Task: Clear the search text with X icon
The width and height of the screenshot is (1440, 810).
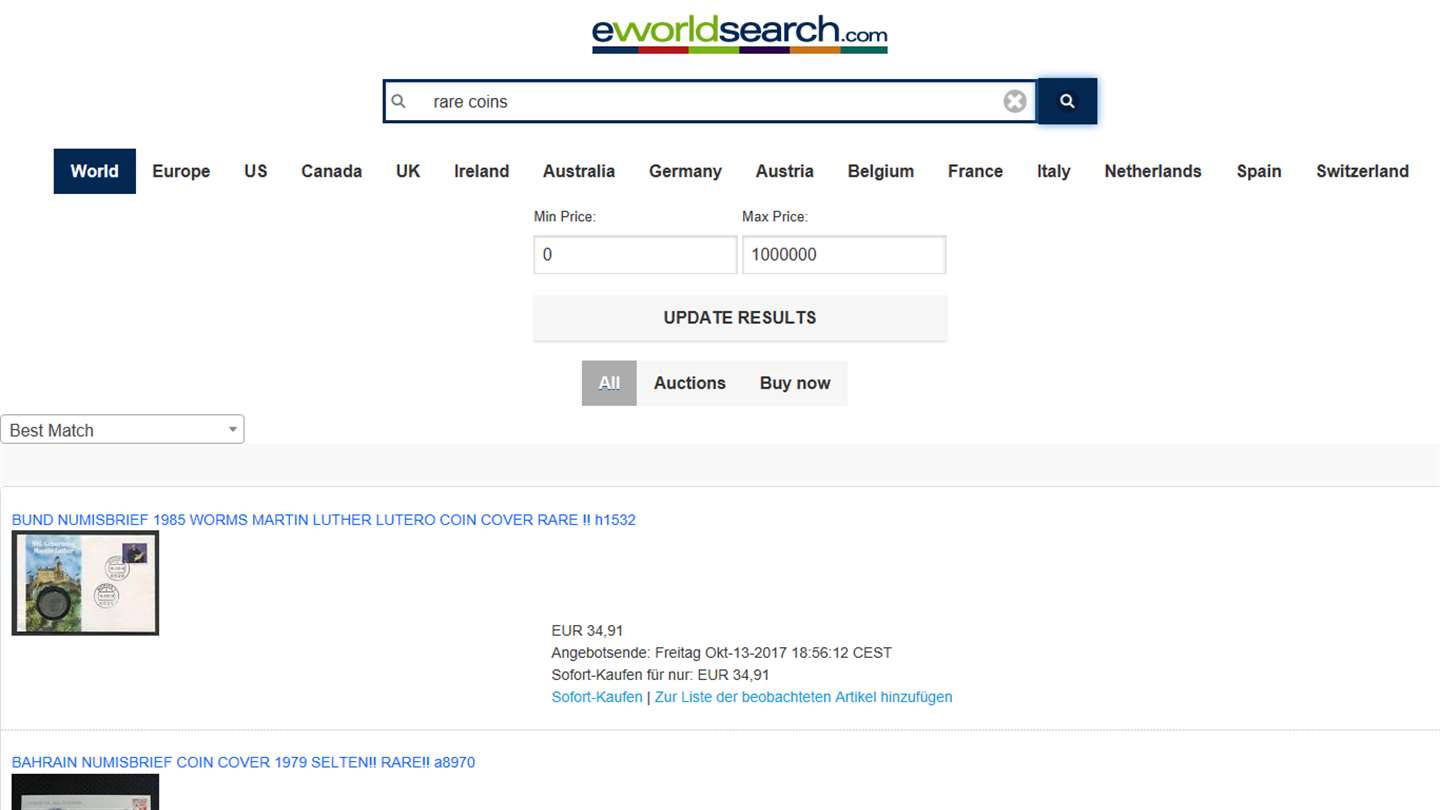Action: tap(1015, 101)
